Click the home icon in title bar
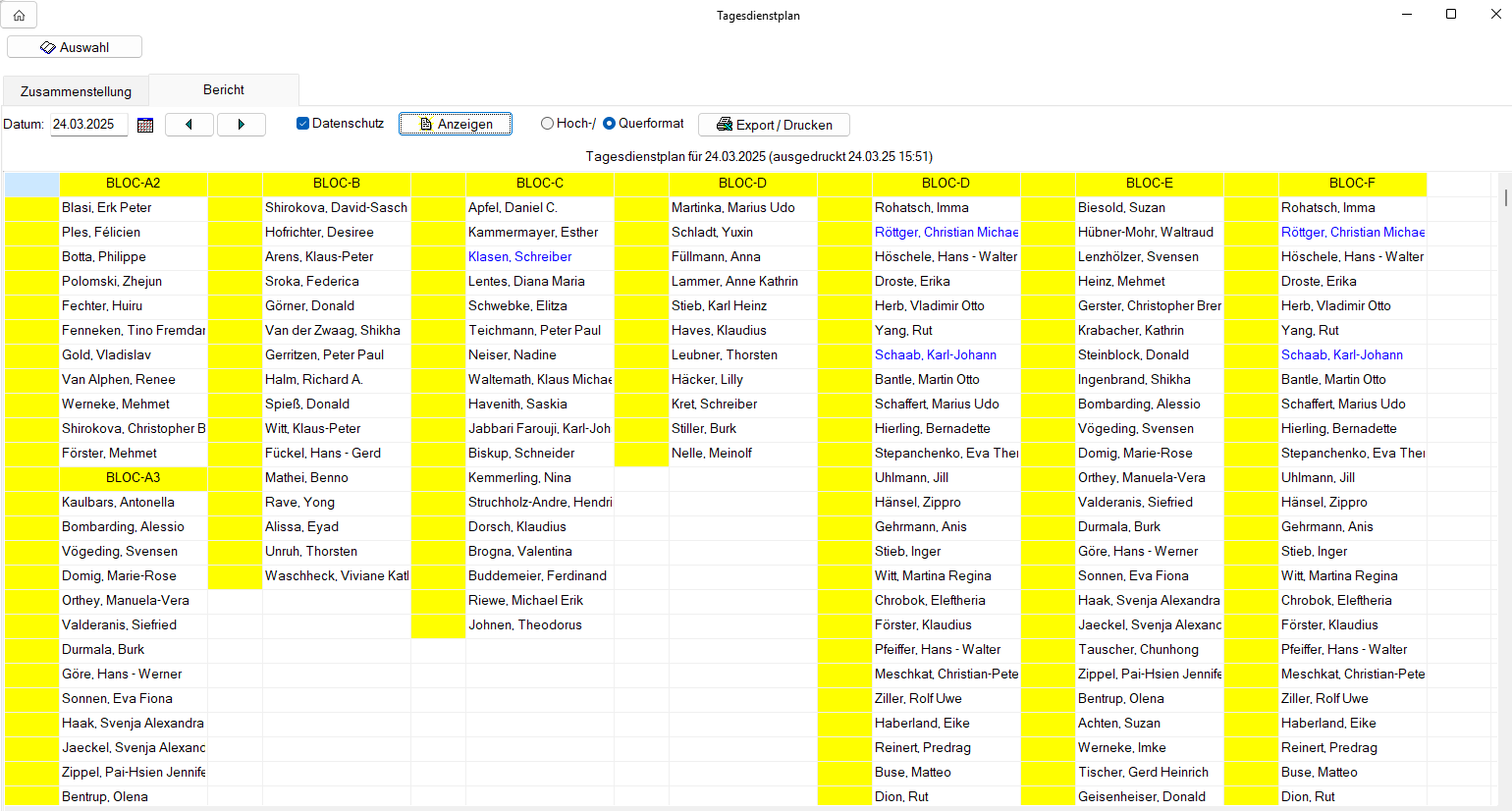1512x811 pixels. click(x=19, y=15)
